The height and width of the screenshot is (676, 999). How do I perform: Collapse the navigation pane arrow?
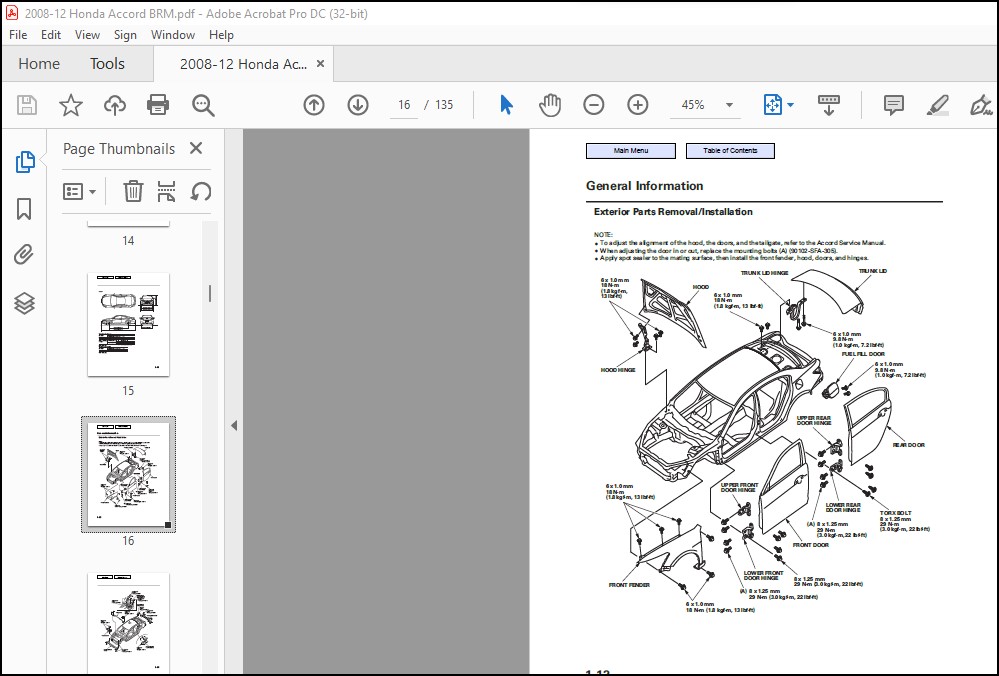coord(234,425)
